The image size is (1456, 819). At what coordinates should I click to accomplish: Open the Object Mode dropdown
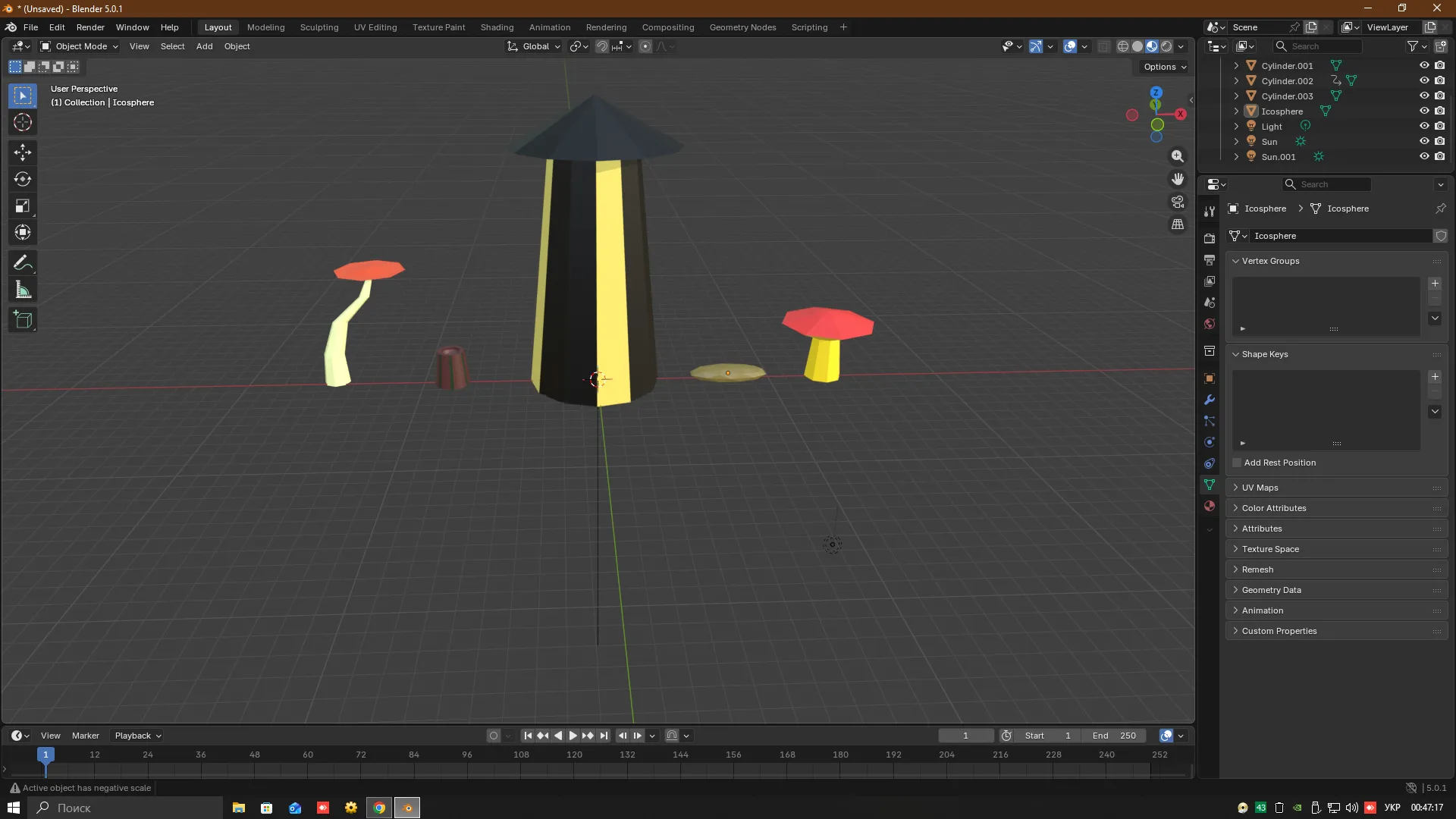pyautogui.click(x=79, y=46)
